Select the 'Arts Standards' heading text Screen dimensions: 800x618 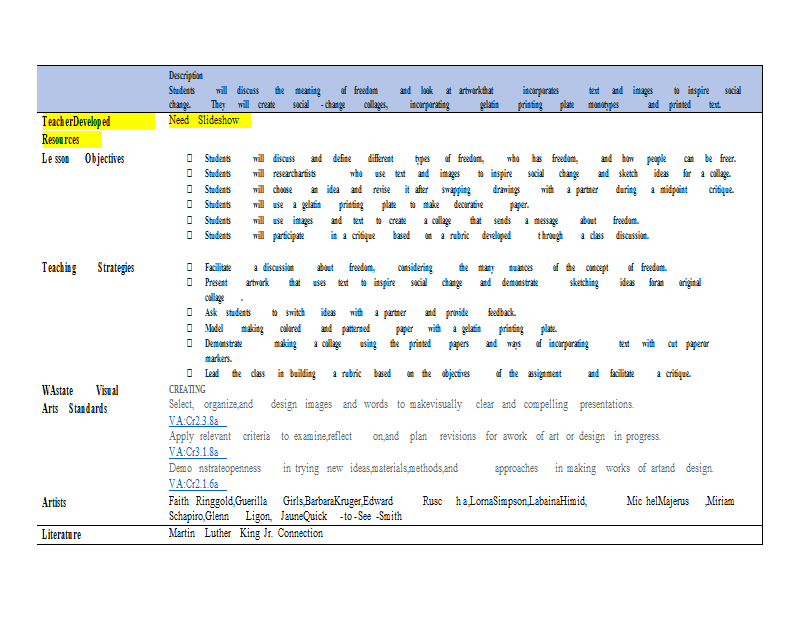click(74, 408)
